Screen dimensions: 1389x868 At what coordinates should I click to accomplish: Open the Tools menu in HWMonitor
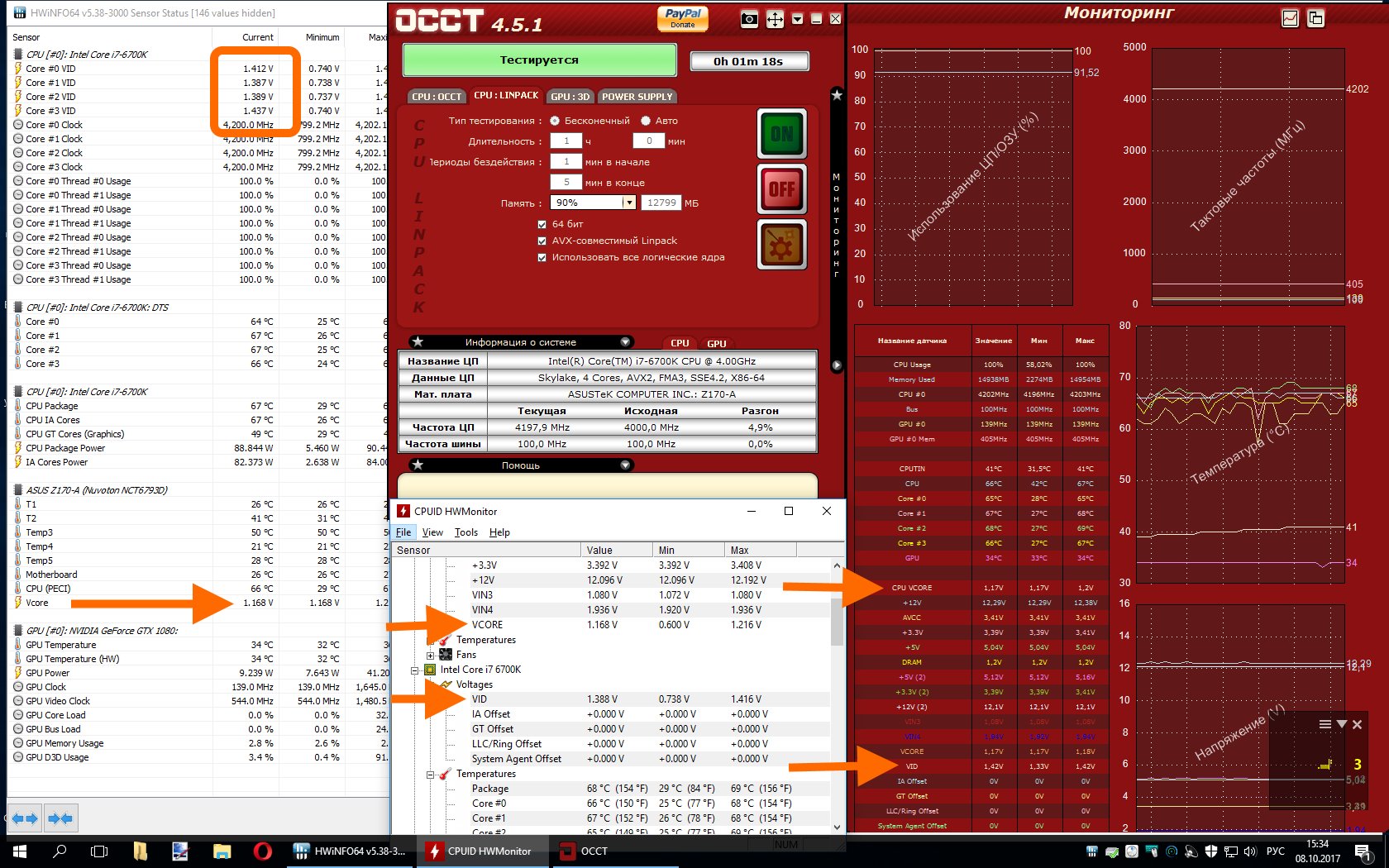[466, 532]
